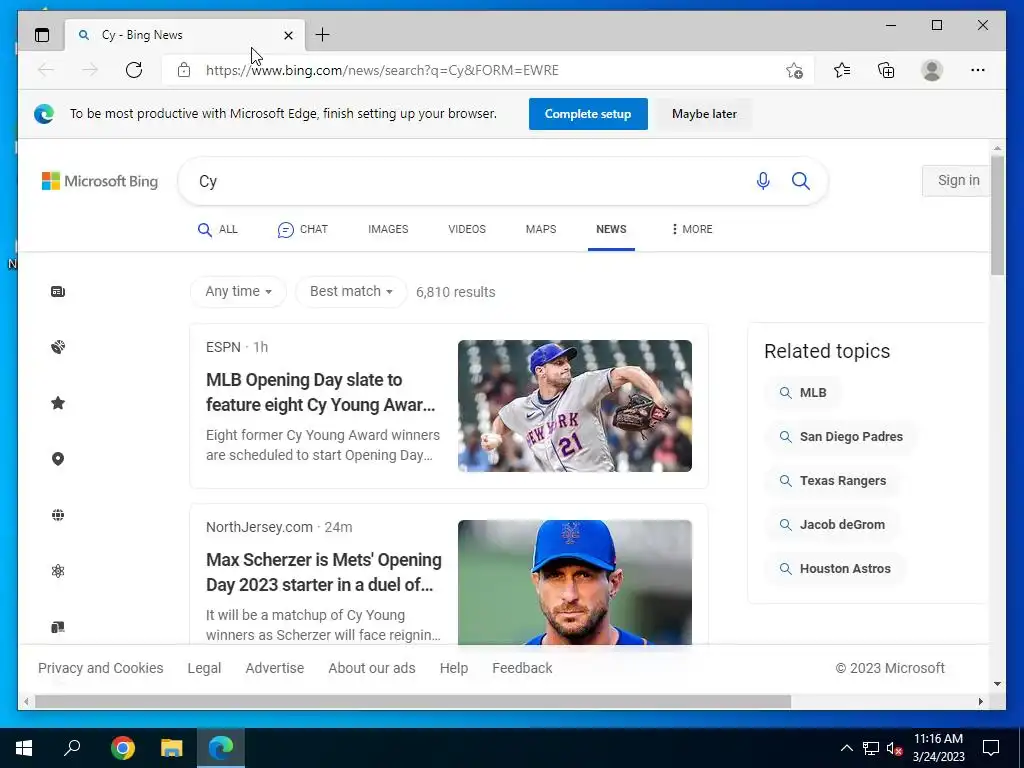Show hidden system tray icons

(846, 748)
